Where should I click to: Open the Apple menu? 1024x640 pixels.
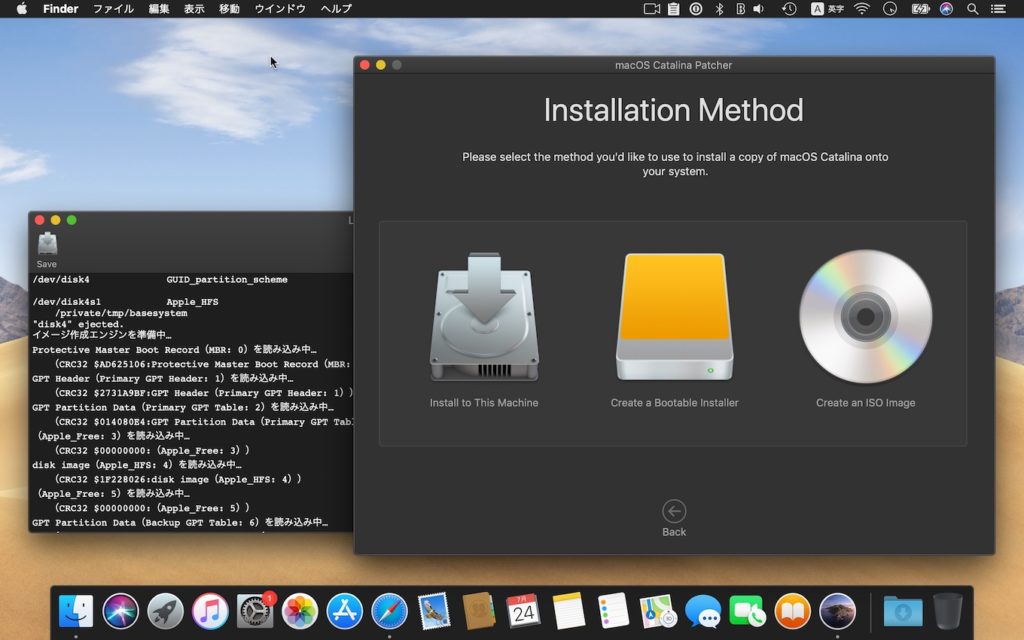(x=21, y=9)
